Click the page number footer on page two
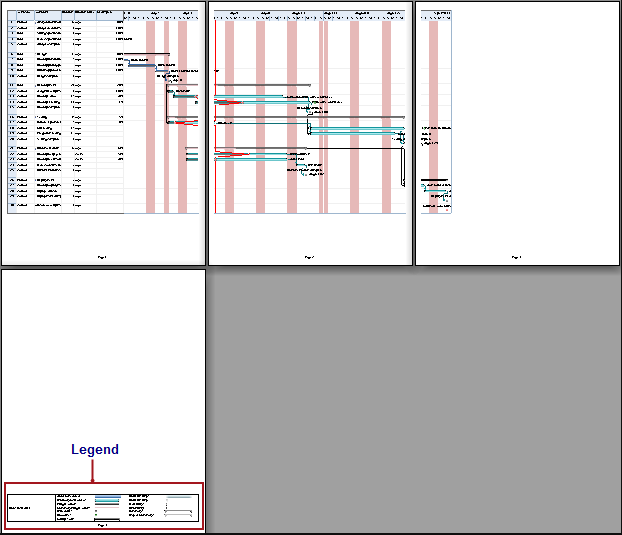Screen dimensions: 622x535 point(310,257)
